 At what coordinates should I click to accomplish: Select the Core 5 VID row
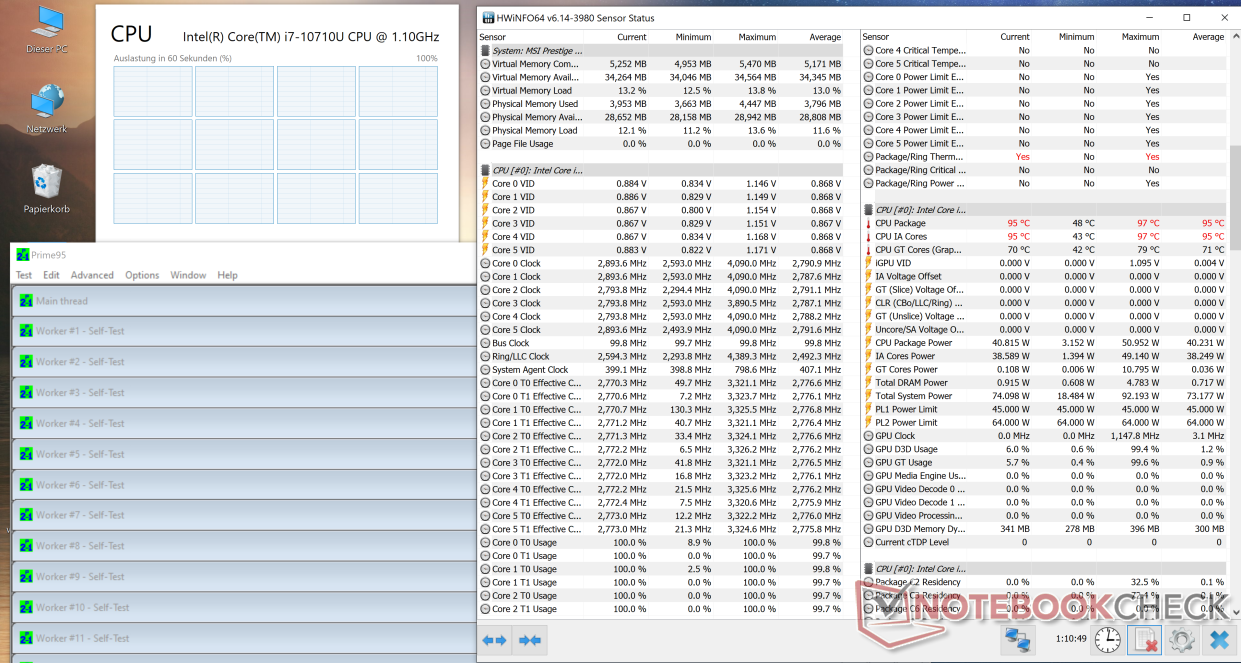[662, 250]
